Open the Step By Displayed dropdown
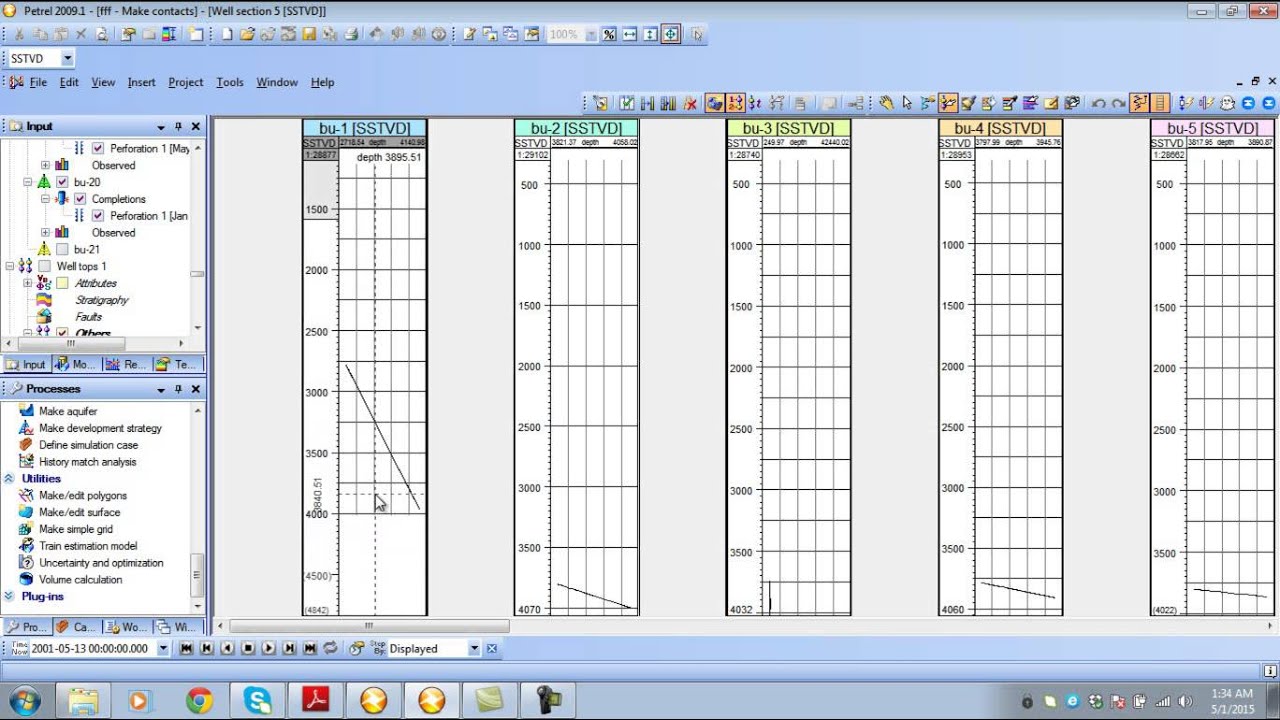Viewport: 1280px width, 720px height. [474, 649]
